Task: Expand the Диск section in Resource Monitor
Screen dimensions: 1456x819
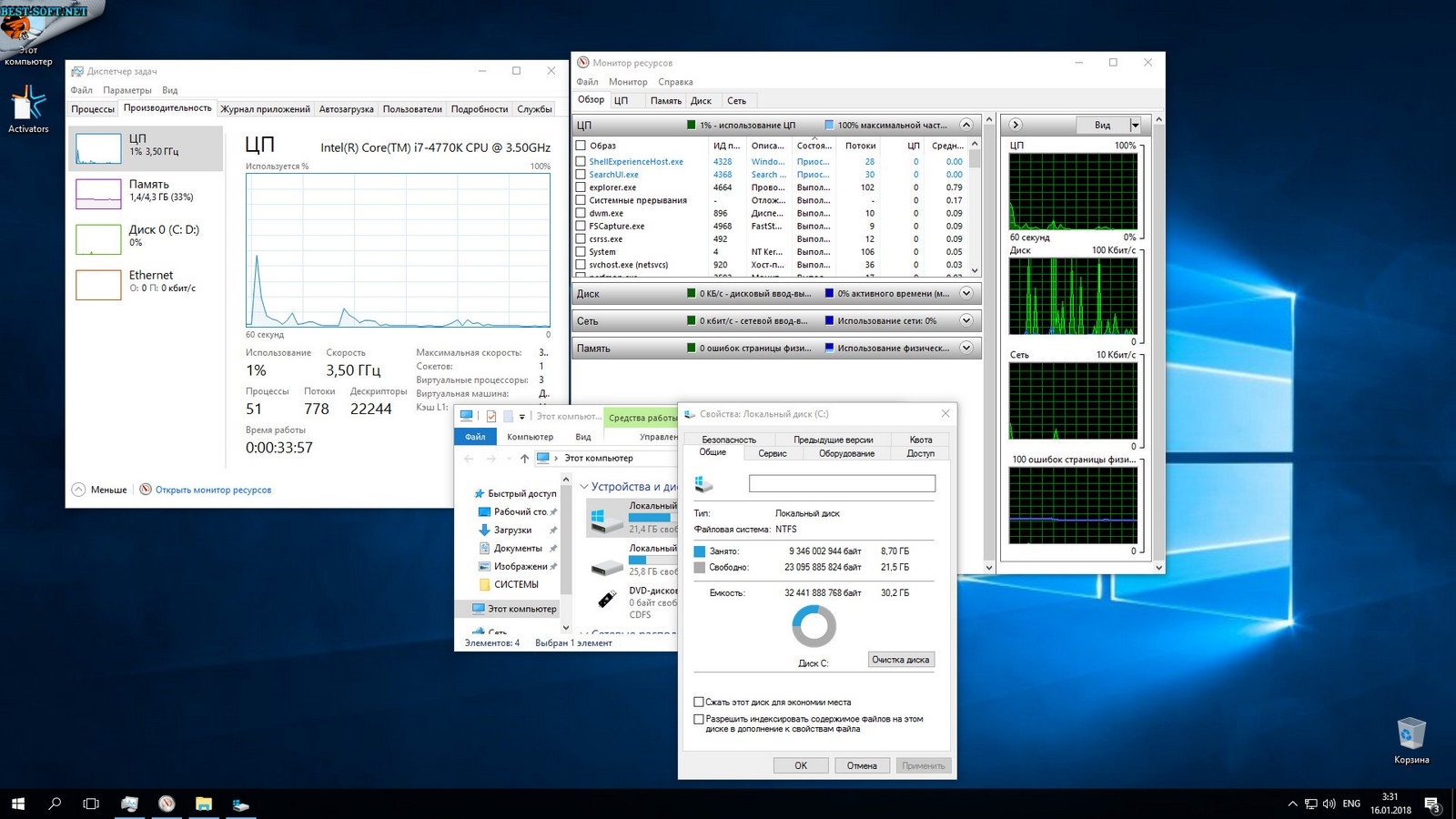Action: pyautogui.click(x=966, y=293)
